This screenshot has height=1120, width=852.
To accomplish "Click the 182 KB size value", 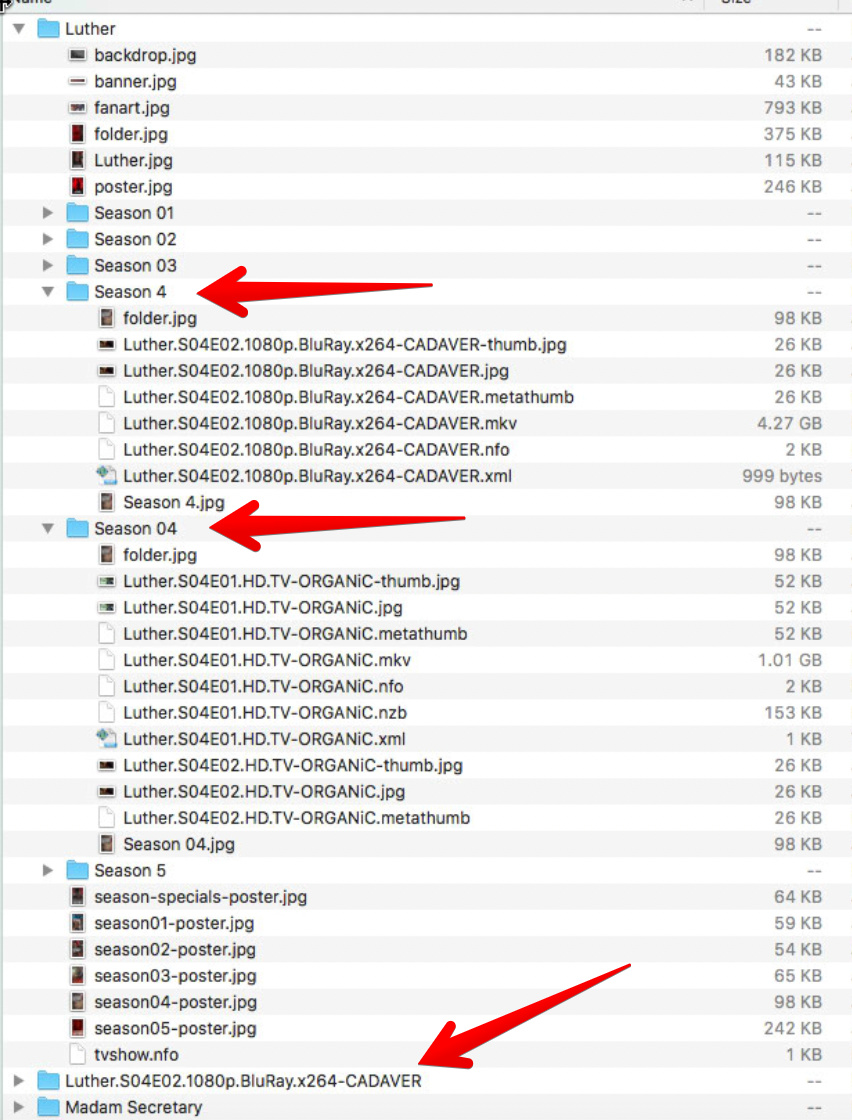I will (793, 55).
